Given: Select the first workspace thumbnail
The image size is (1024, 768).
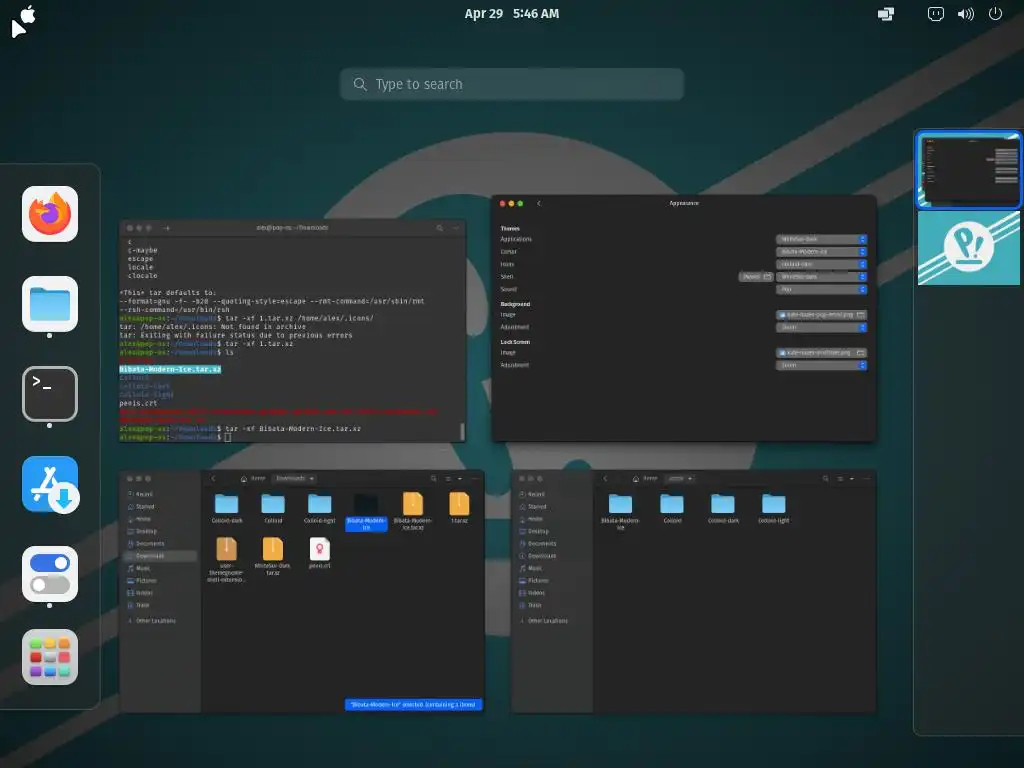Looking at the screenshot, I should 969,169.
